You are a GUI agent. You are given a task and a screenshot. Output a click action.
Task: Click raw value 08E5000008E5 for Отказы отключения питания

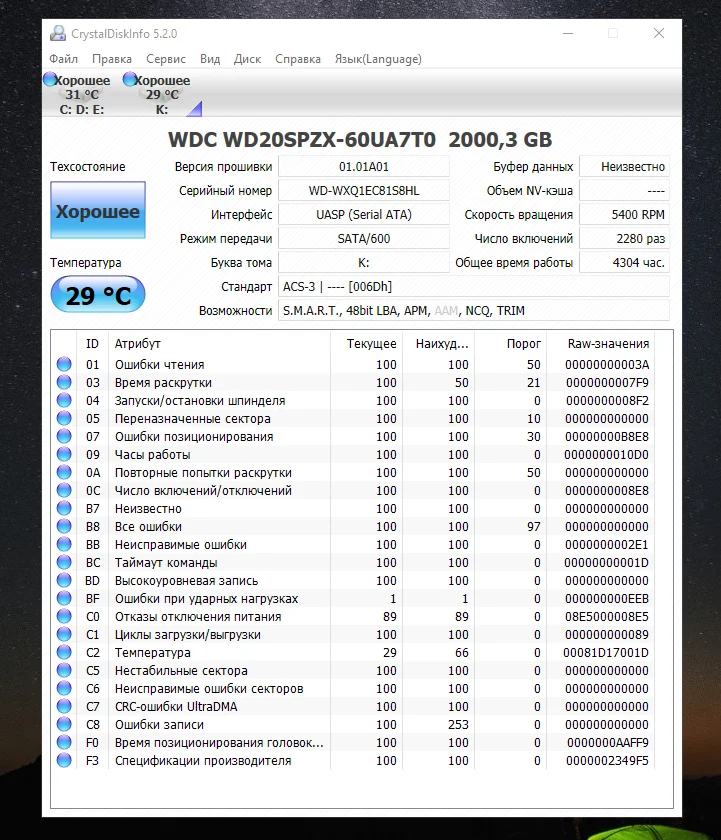(x=606, y=617)
